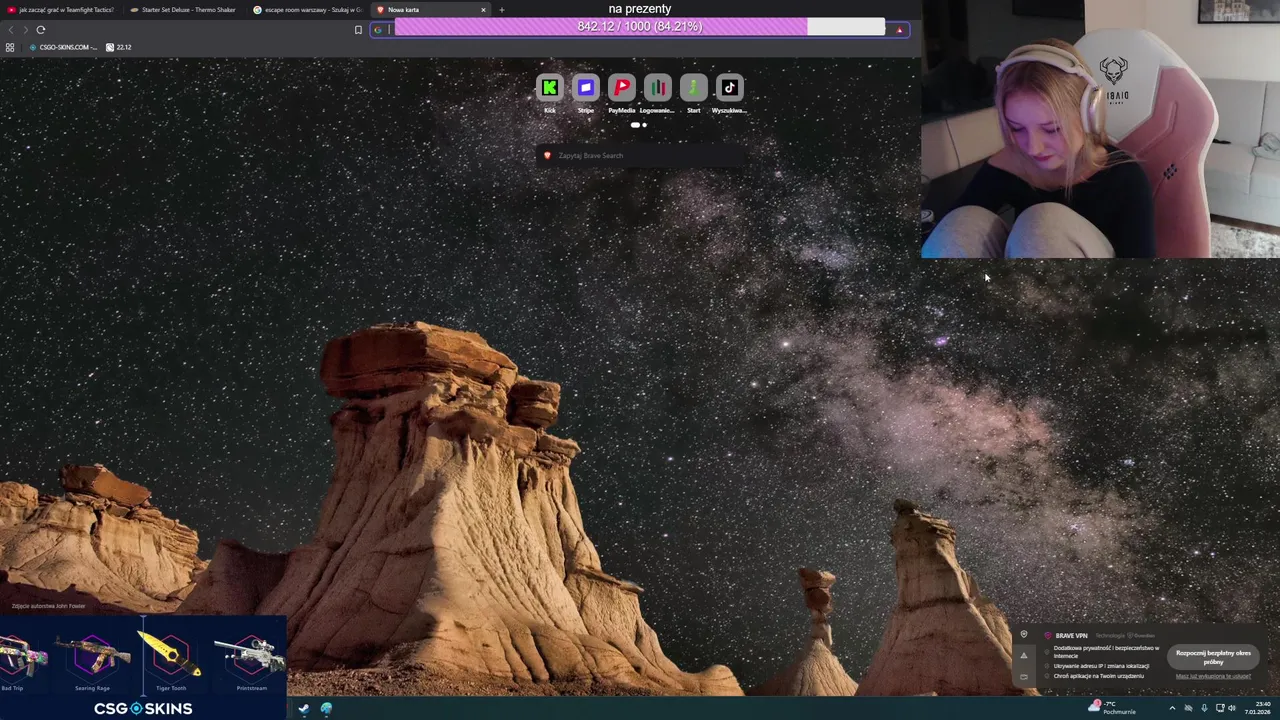Click the CSGO SKINS logo banner
Image resolution: width=1280 pixels, height=720 pixels.
143,708
